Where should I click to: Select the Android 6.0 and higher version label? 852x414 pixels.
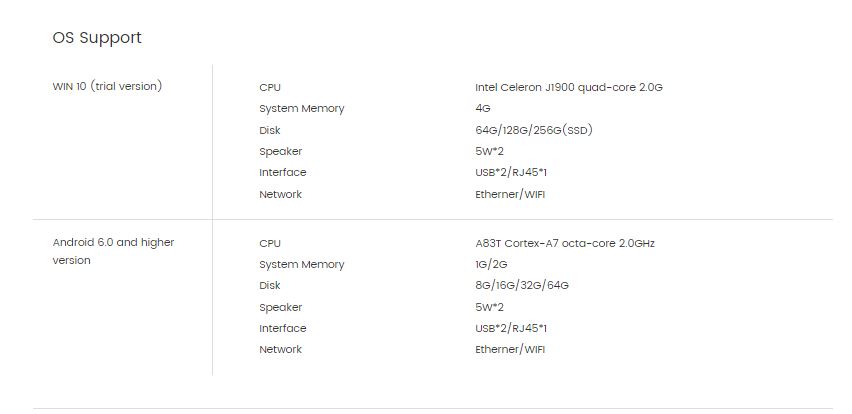coord(113,251)
